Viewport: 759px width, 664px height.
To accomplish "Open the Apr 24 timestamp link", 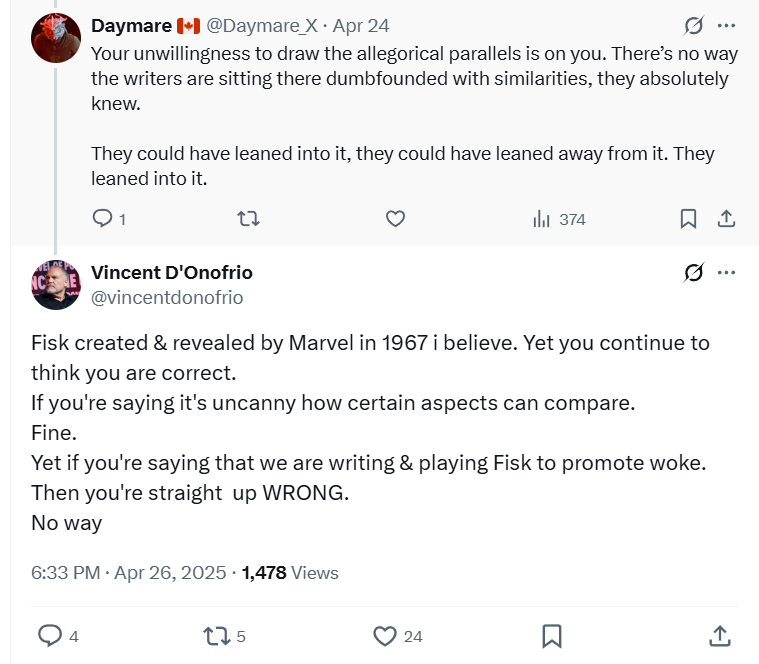I will pos(361,25).
